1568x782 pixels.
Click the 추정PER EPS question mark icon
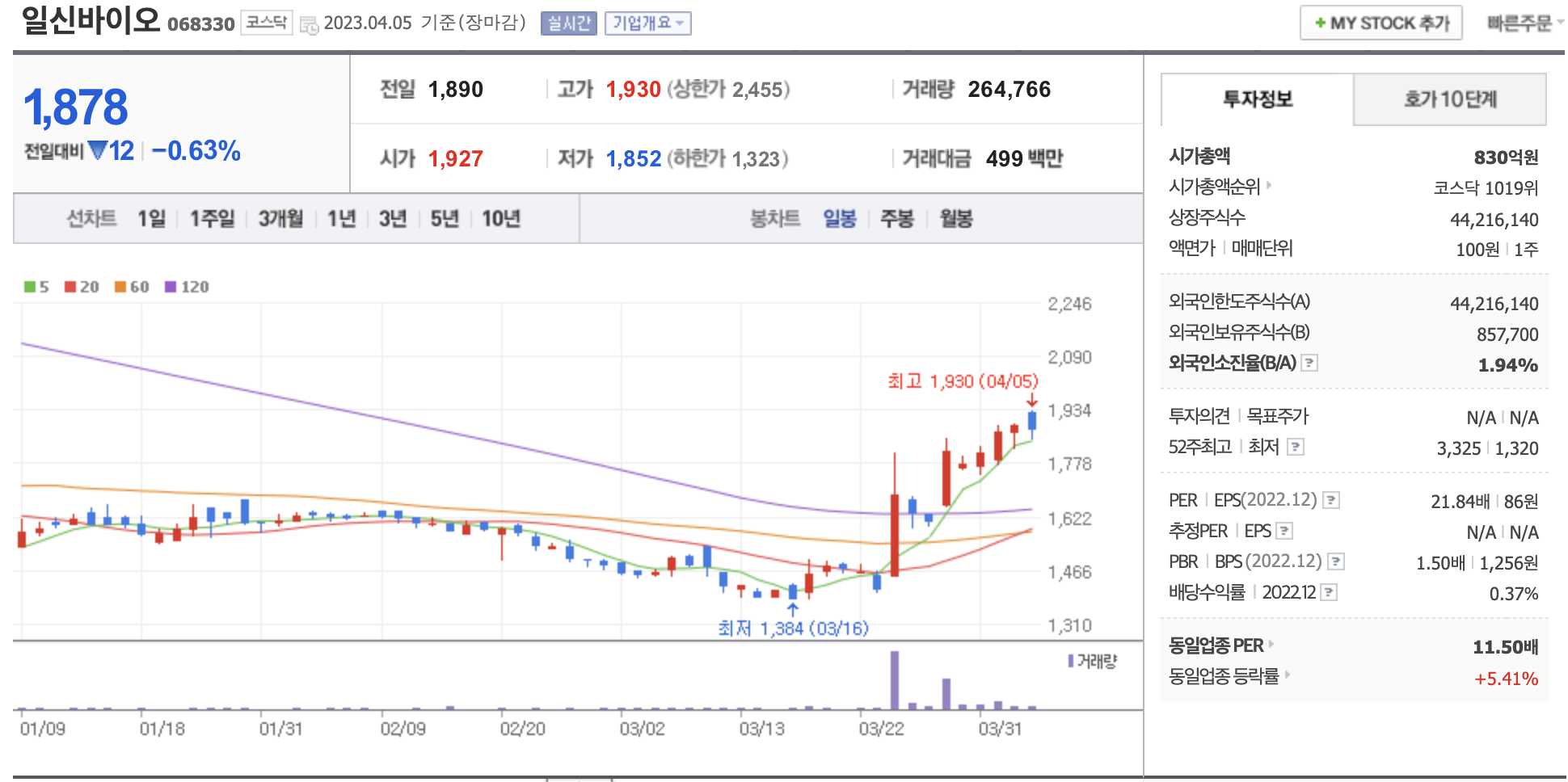click(x=1284, y=531)
